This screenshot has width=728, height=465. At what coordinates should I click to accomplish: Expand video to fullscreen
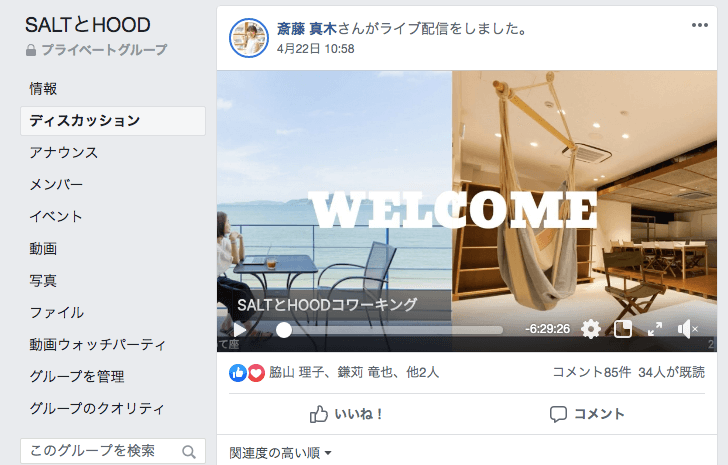655,329
